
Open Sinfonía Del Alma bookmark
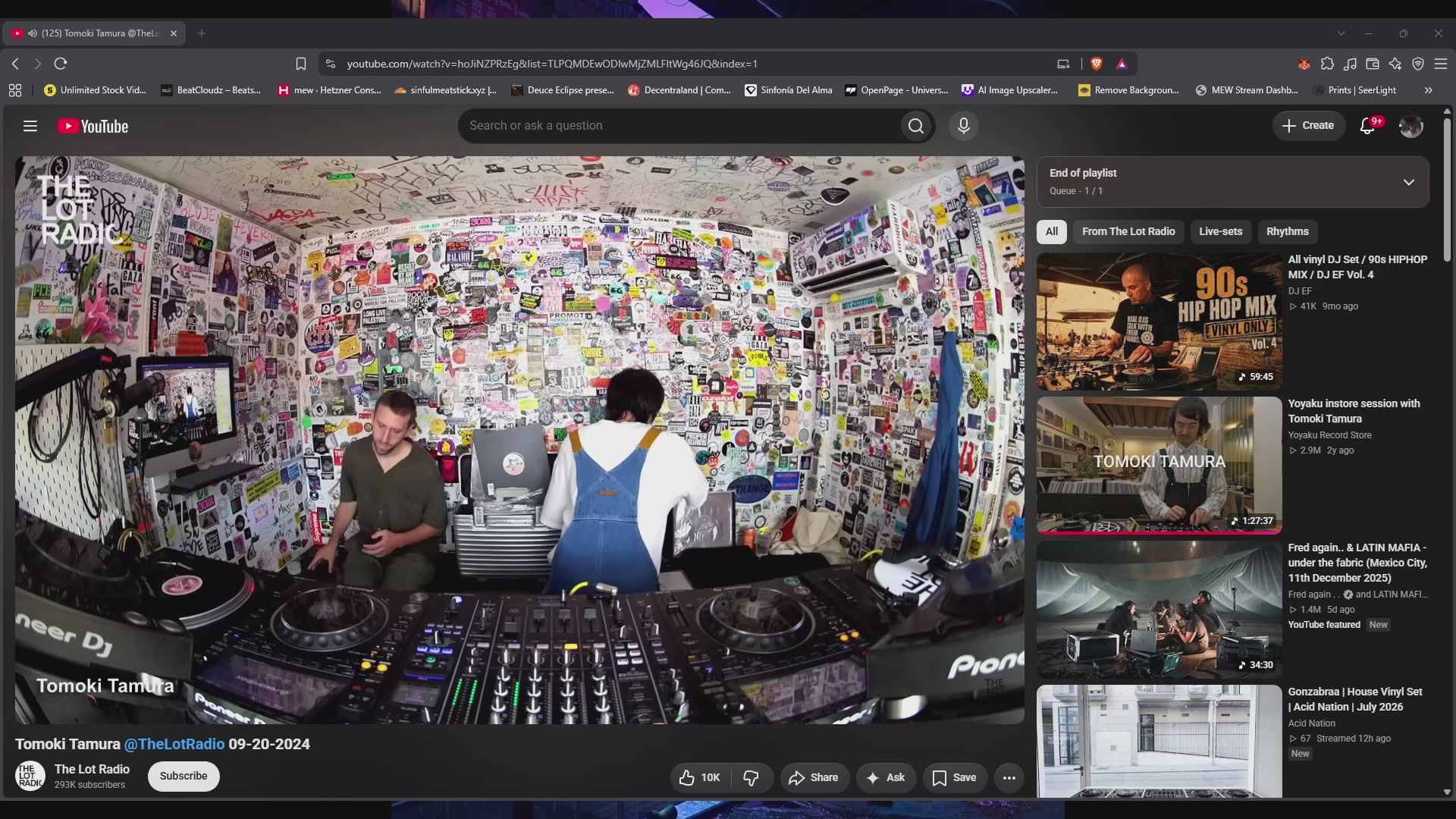[x=789, y=90]
